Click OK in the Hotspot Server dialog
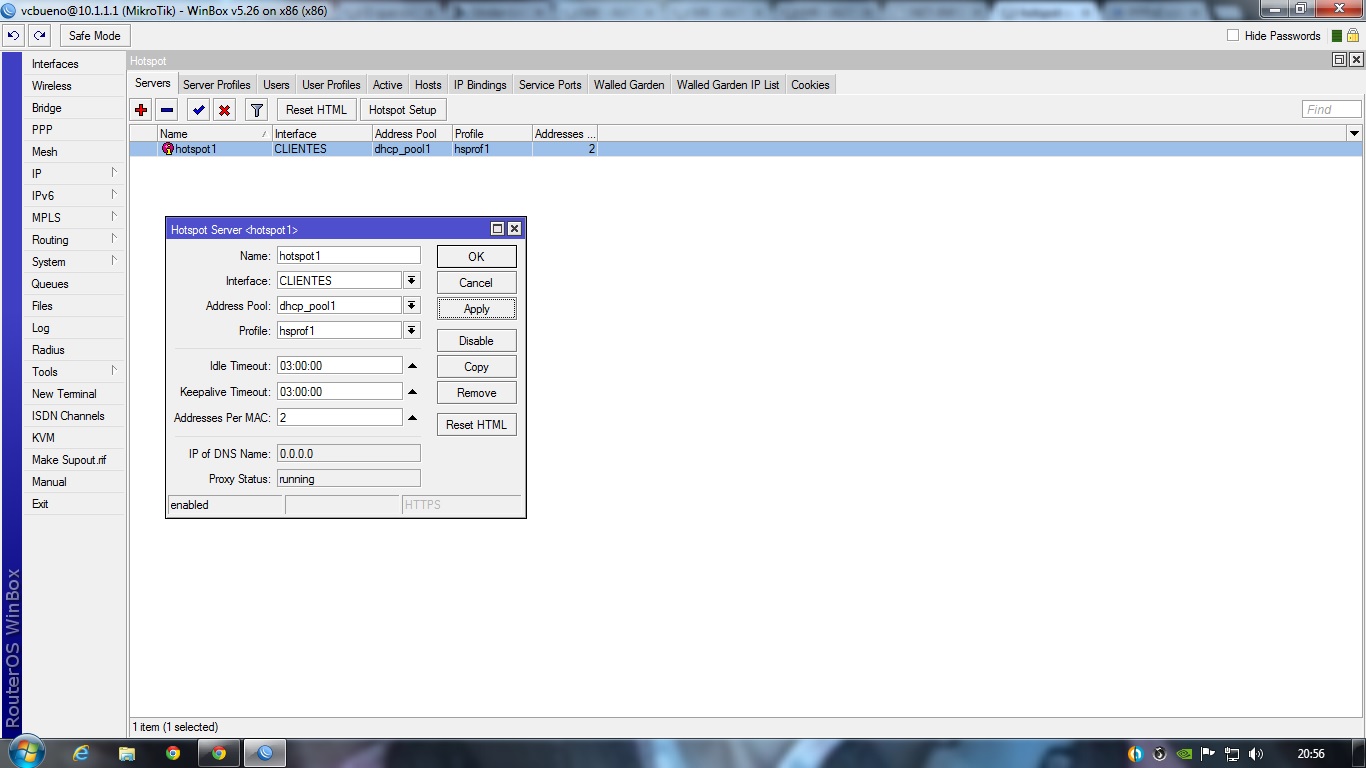This screenshot has height=768, width=1366. pyautogui.click(x=476, y=257)
